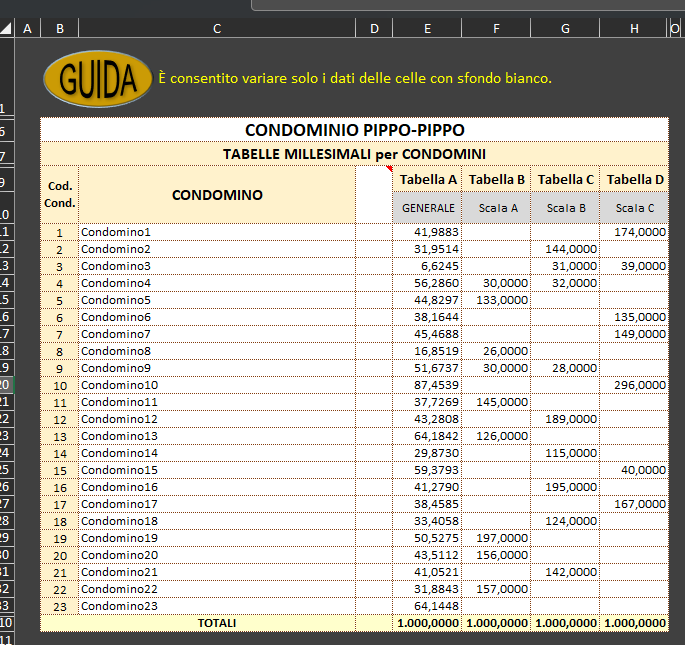Select column C header

[x=217, y=28]
